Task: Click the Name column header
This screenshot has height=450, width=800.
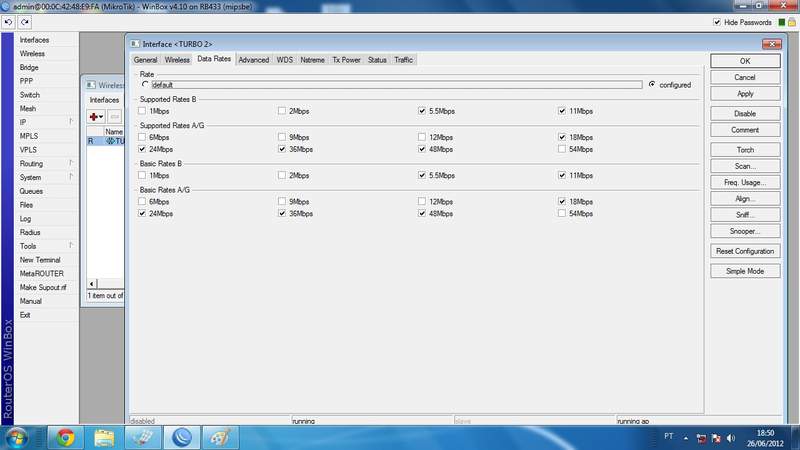Action: [x=114, y=132]
